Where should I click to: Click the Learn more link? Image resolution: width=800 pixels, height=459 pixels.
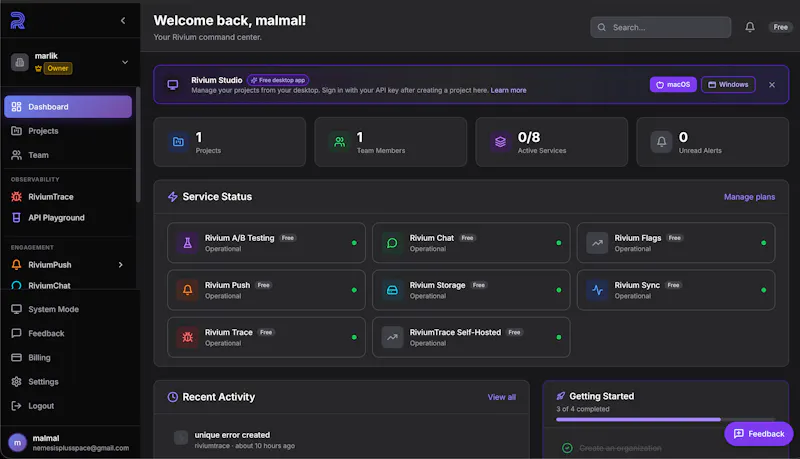click(x=508, y=90)
